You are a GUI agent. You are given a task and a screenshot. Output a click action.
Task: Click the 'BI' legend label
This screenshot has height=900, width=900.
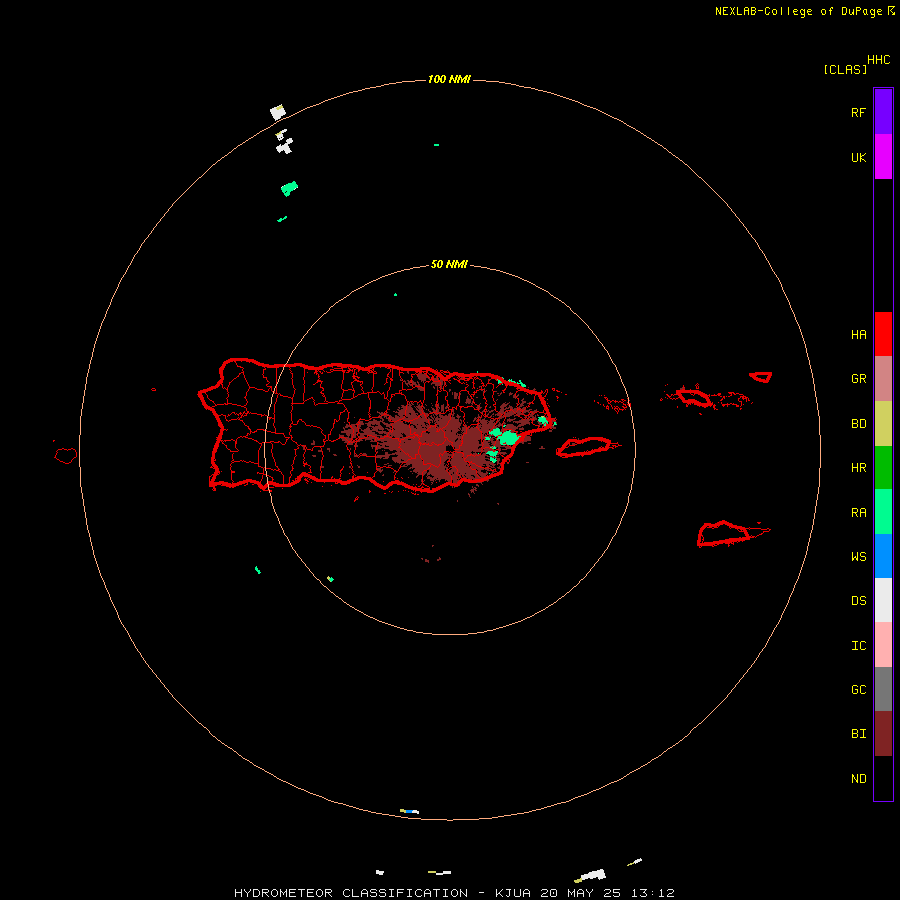tap(858, 734)
